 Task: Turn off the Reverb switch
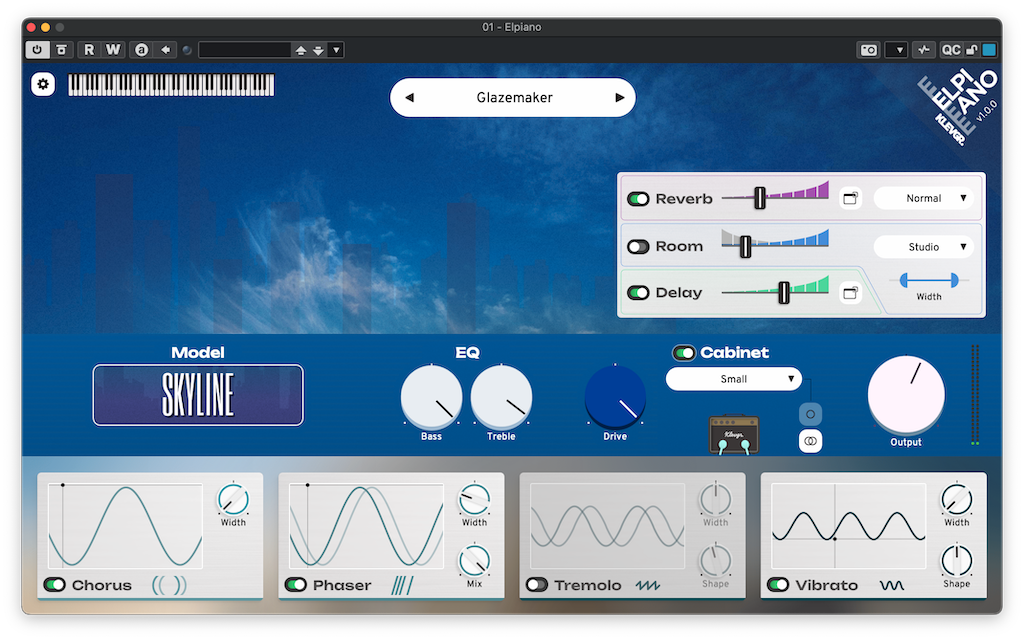tap(638, 199)
